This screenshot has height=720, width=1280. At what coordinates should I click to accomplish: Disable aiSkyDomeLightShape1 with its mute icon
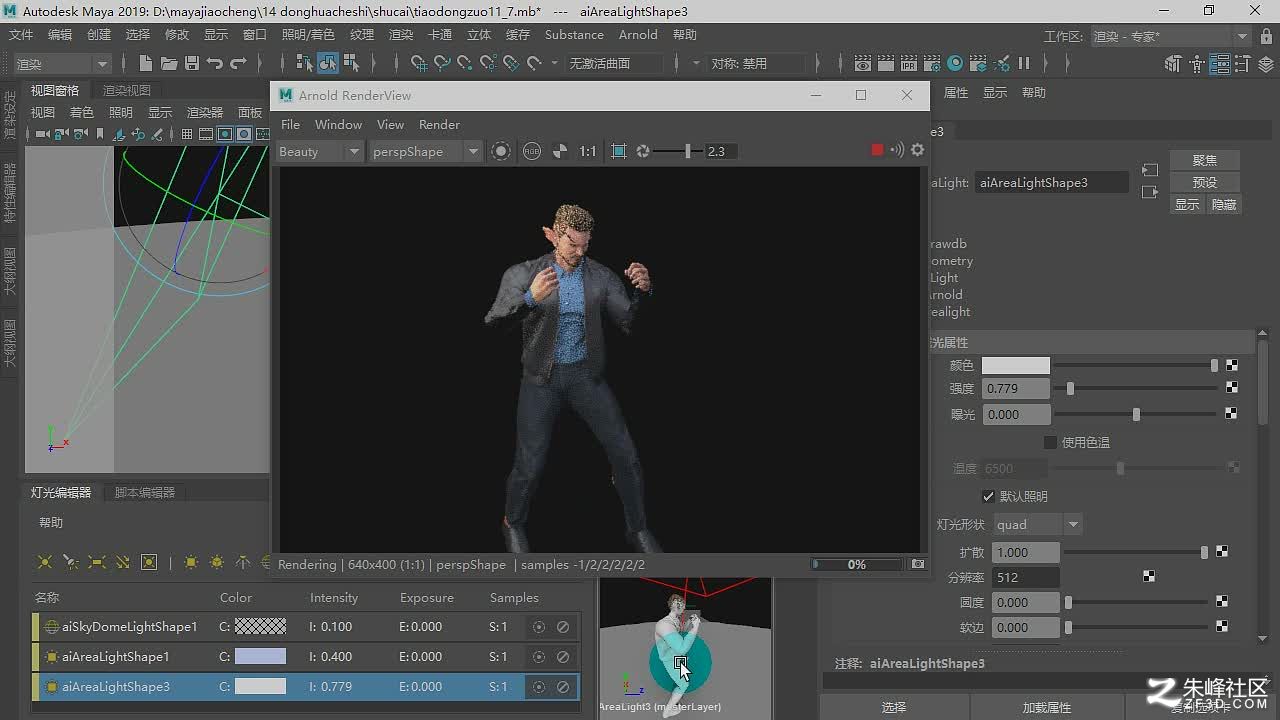point(563,627)
